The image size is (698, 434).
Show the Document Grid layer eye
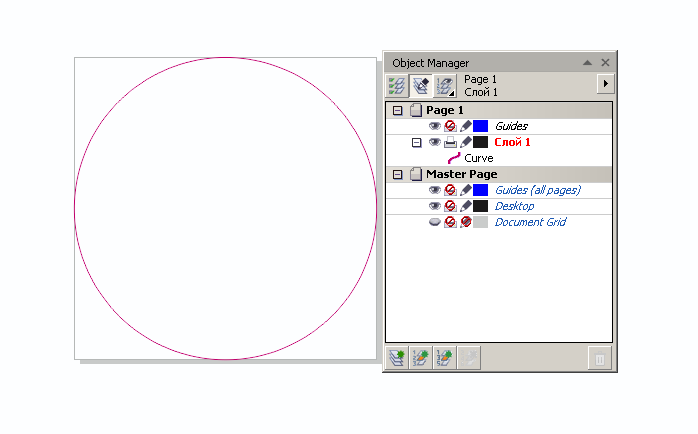pos(434,222)
